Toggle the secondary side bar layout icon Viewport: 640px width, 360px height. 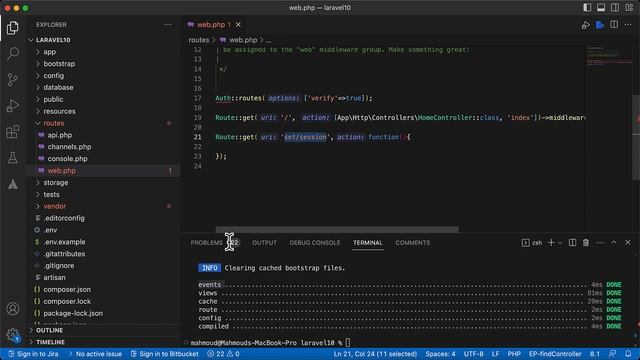pyautogui.click(x=615, y=8)
